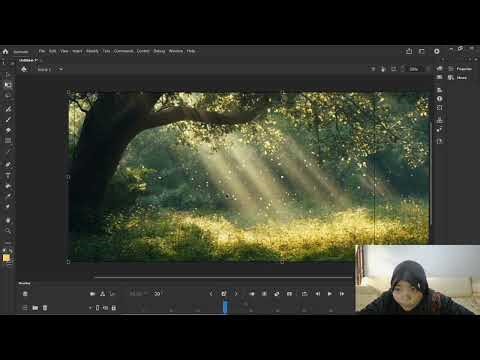
Task: Open the Help menu
Action: tap(191, 51)
